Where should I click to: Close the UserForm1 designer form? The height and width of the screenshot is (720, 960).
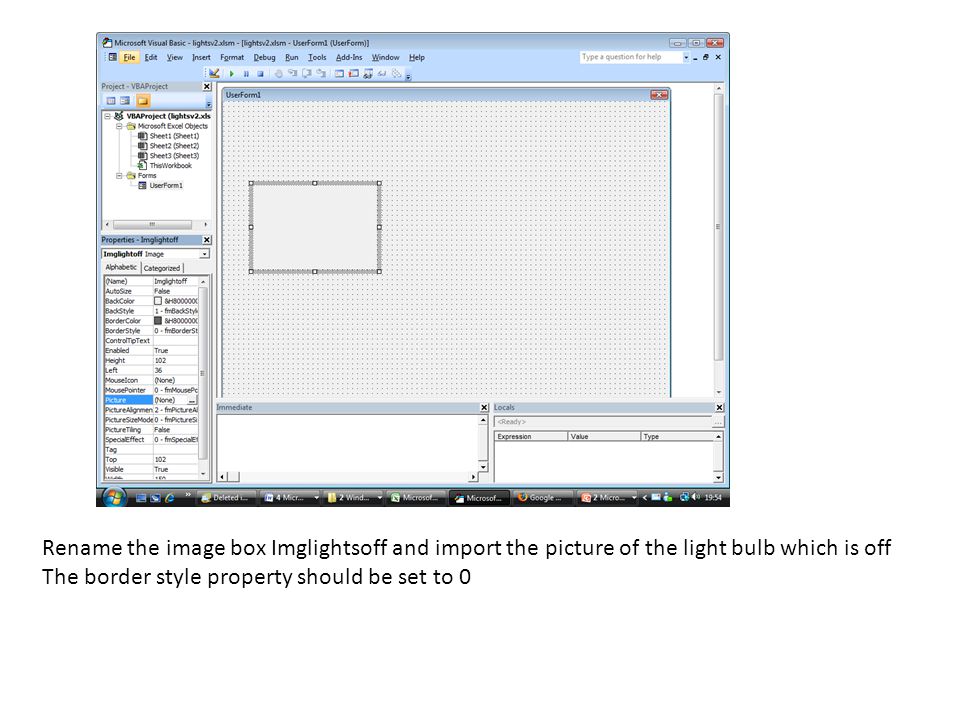pos(659,95)
